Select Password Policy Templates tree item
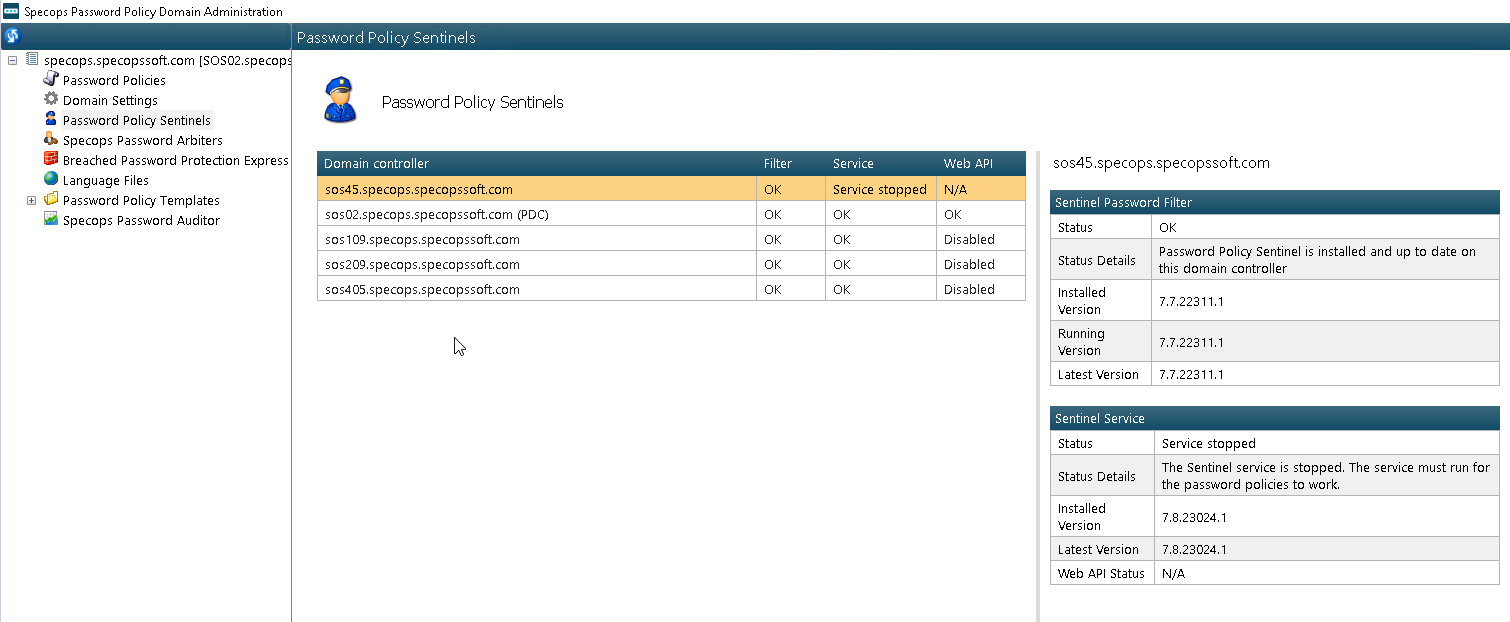 (x=141, y=200)
